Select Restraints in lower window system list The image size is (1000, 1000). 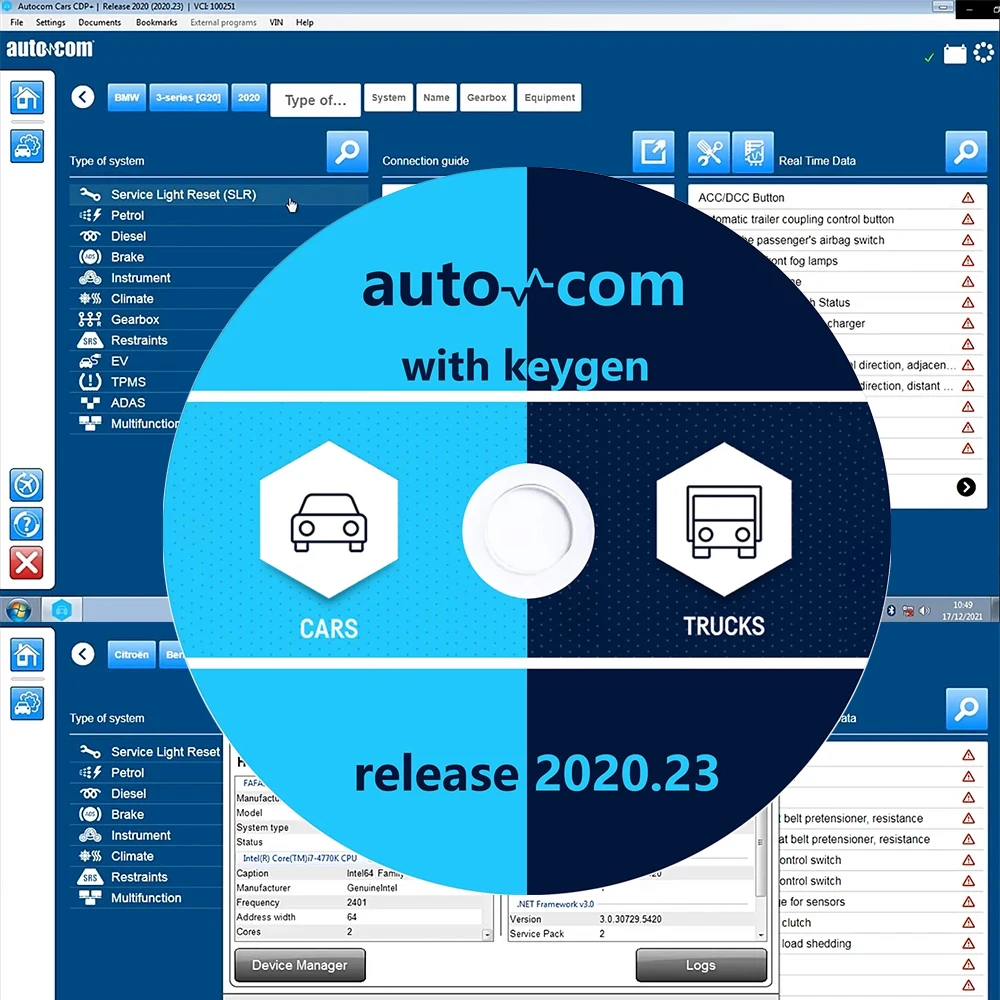146,877
